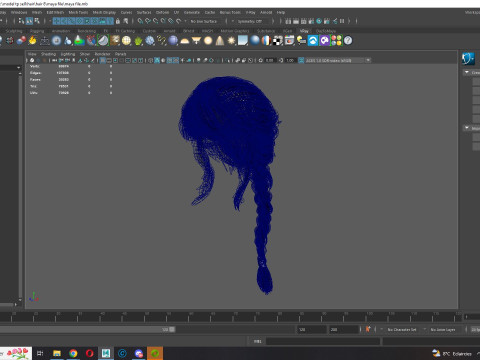Toggle the view transform icon beside color space
This screenshot has height=360, width=480.
coord(301,60)
